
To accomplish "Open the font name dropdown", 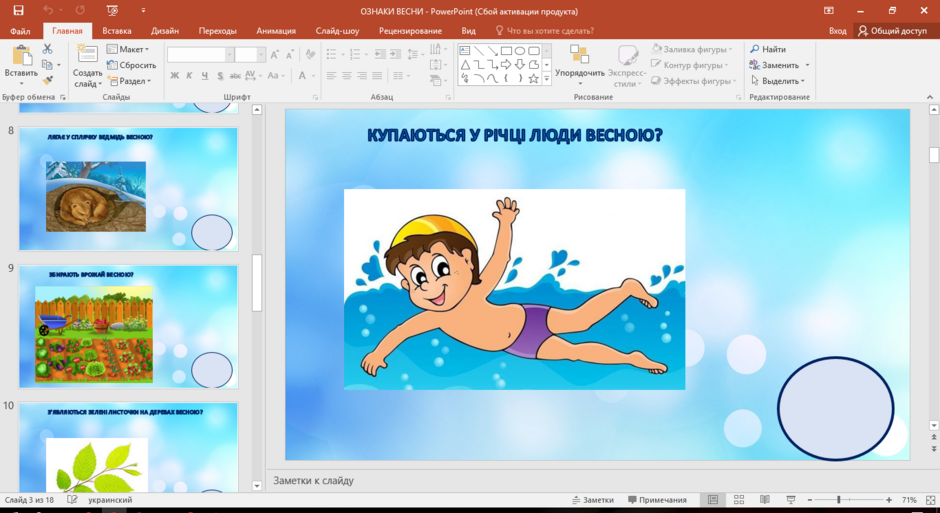I will click(x=229, y=55).
